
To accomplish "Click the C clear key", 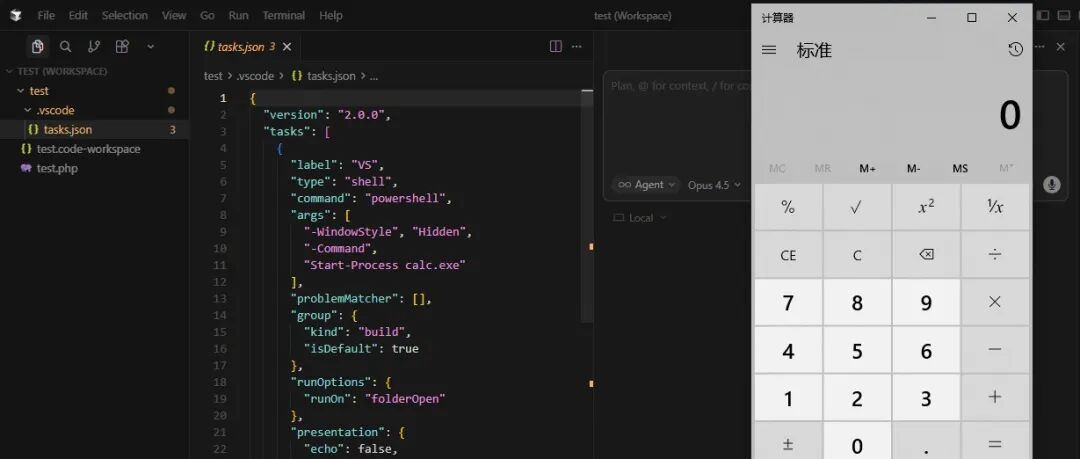I will [857, 255].
